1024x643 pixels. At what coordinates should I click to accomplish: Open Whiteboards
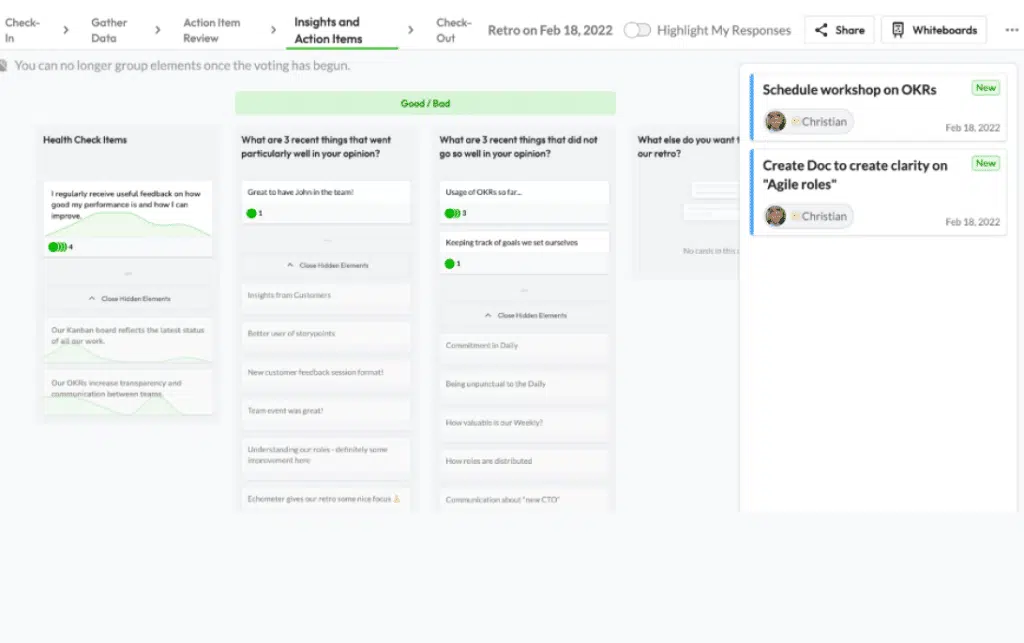pos(934,30)
